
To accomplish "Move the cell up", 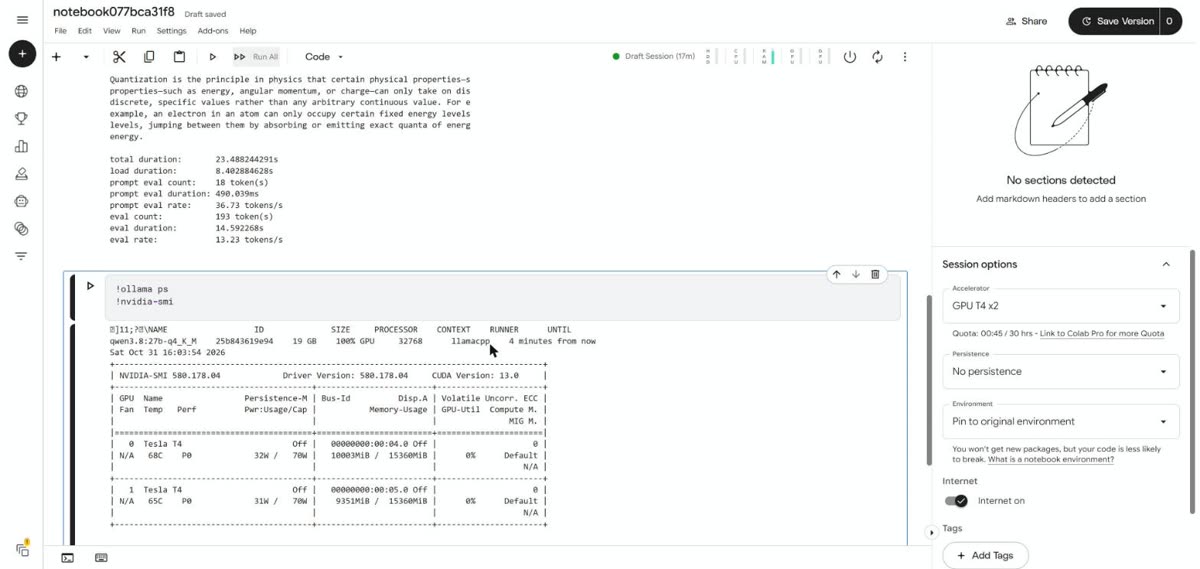I will pos(836,274).
